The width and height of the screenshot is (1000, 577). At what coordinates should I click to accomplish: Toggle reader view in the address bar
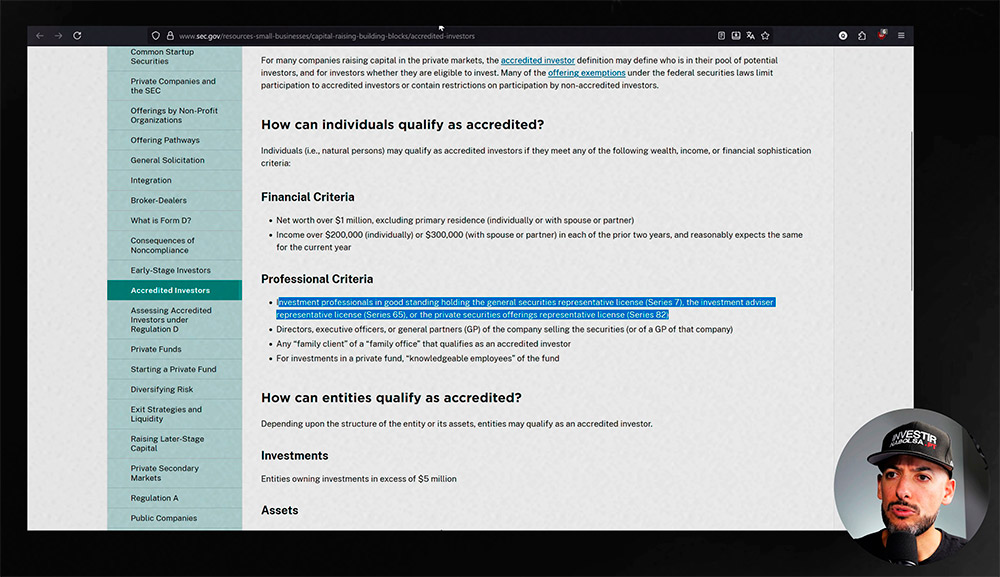click(721, 36)
